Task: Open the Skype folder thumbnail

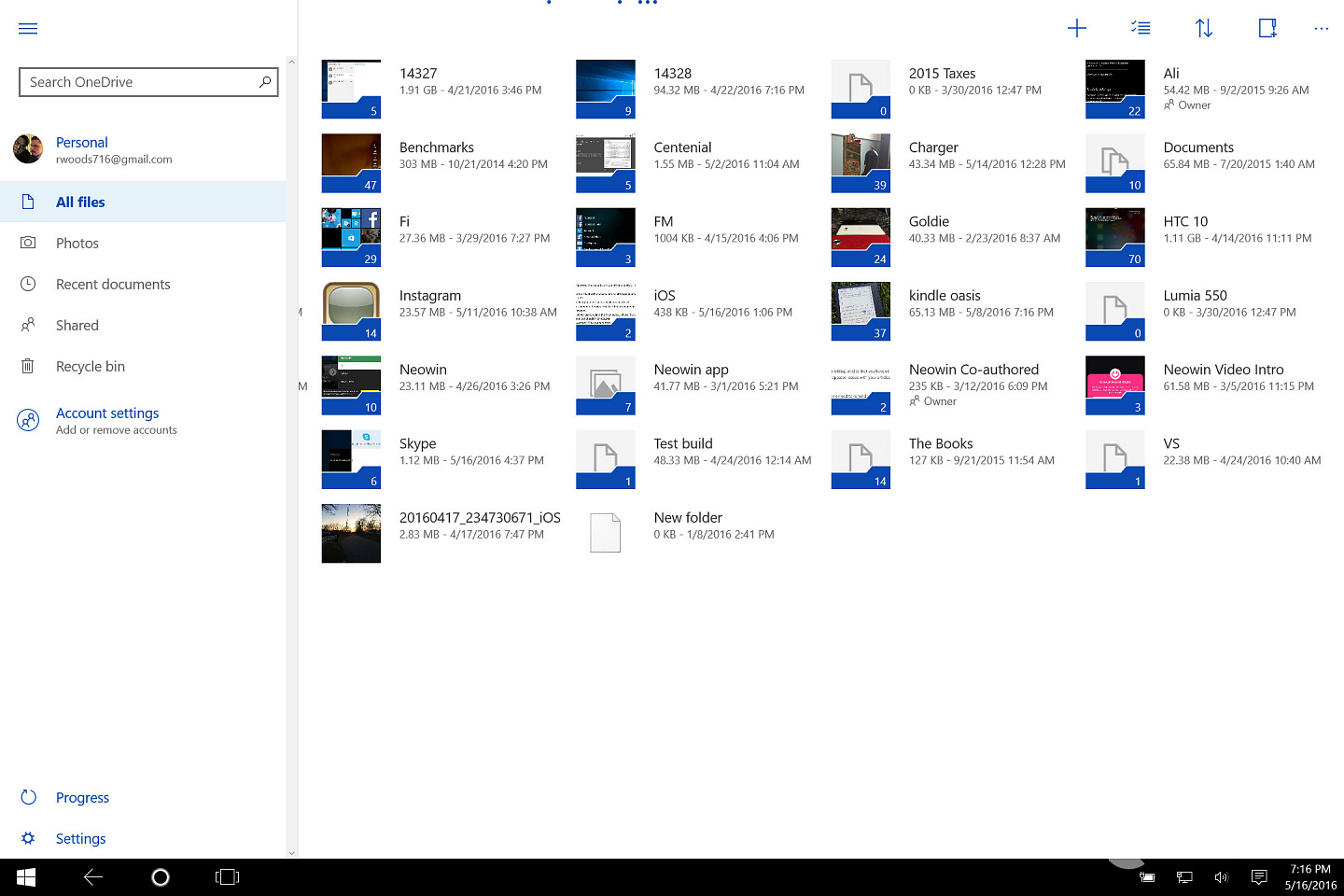Action: point(351,459)
